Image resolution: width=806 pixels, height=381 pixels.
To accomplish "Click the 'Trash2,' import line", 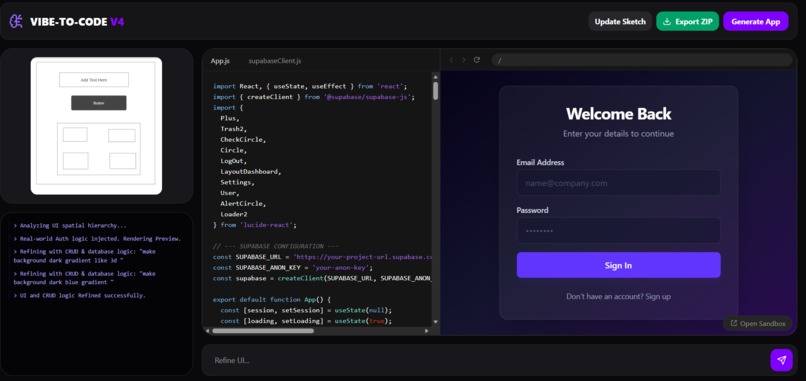I will (x=234, y=129).
